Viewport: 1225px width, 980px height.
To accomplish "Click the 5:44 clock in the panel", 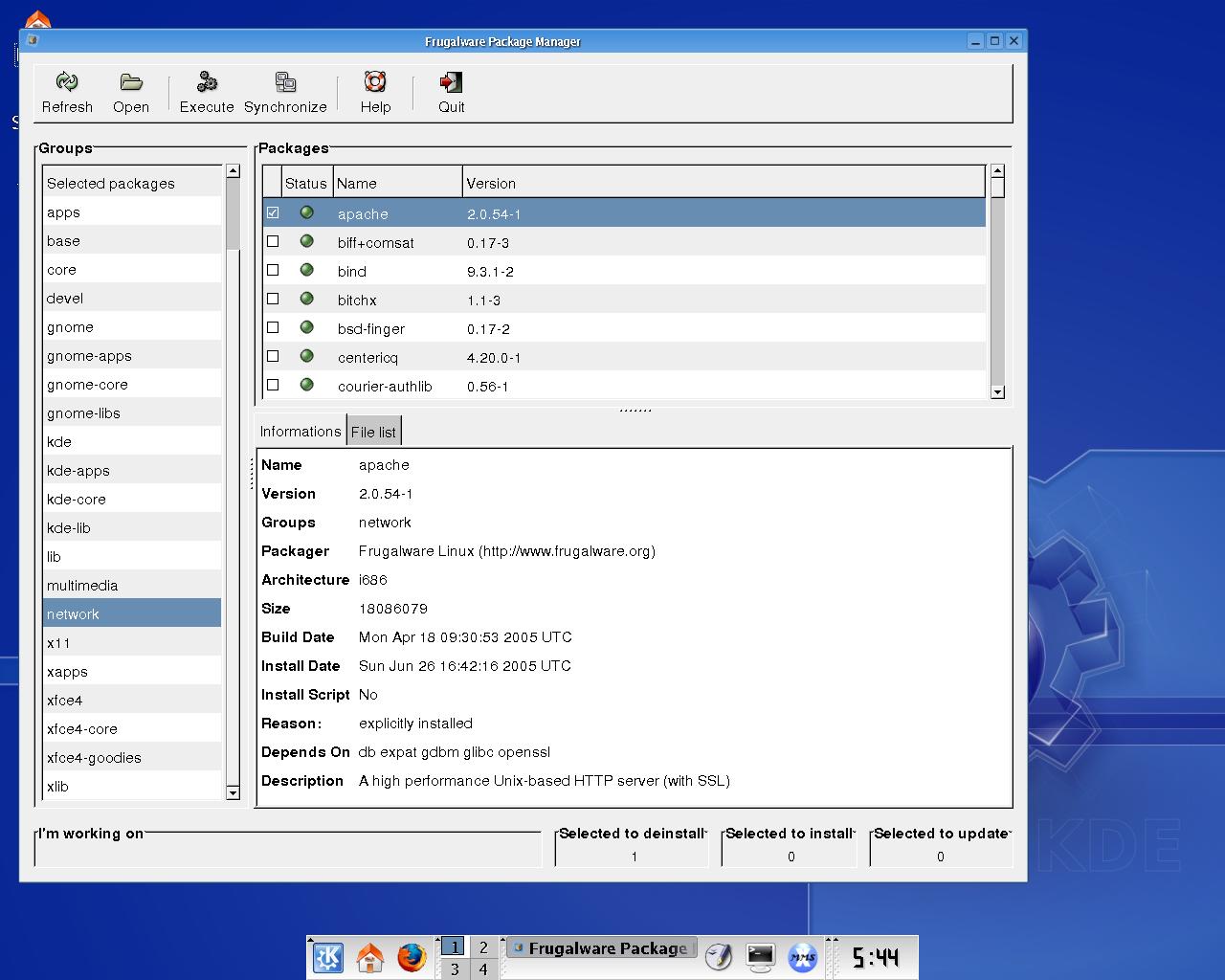I will pos(876,957).
